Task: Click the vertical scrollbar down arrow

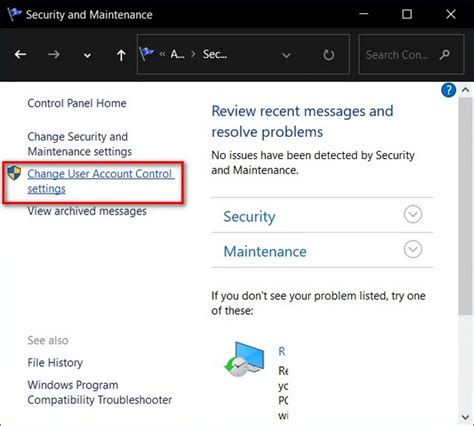Action: (465, 417)
